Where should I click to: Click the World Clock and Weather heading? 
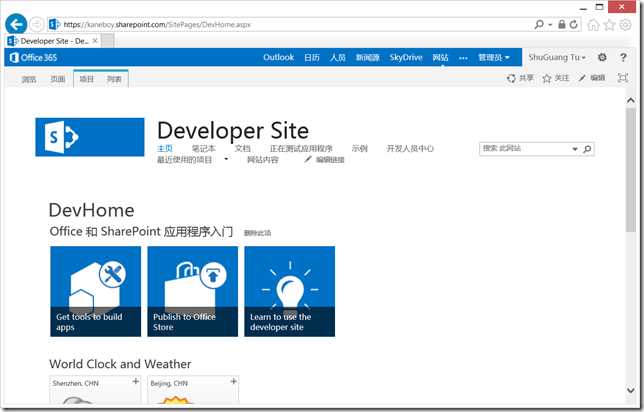point(120,364)
